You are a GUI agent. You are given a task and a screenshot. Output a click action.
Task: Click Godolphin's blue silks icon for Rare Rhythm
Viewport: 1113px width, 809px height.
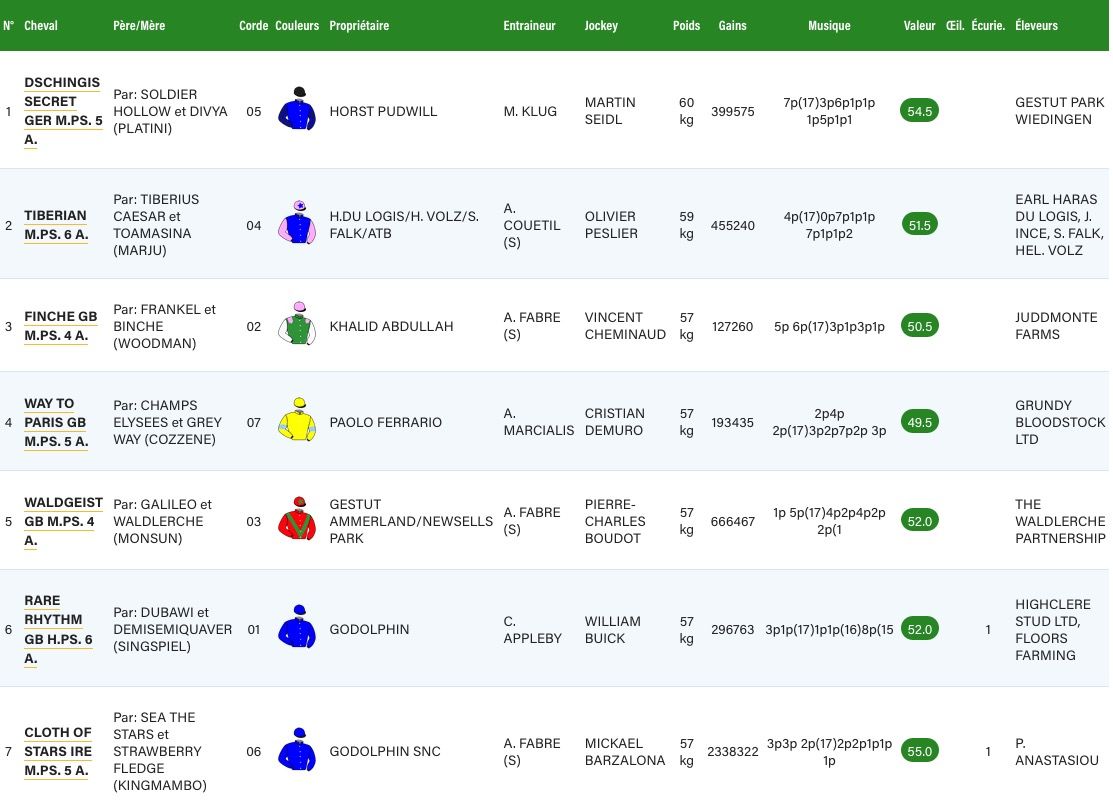[297, 627]
